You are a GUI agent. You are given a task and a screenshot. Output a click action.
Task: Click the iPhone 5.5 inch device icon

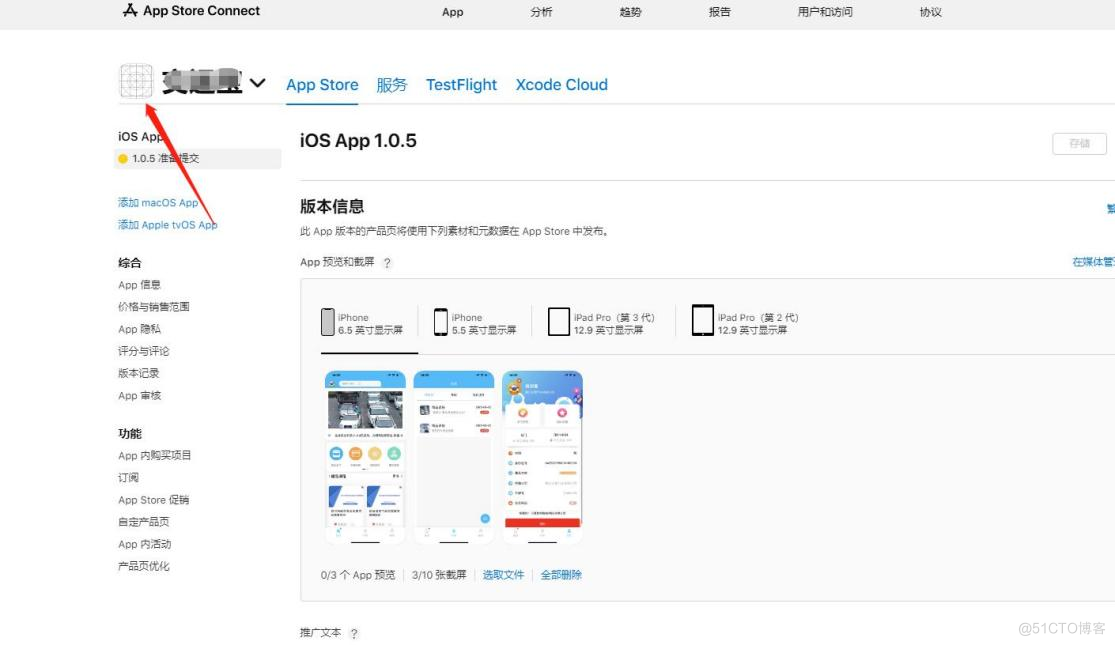(x=441, y=322)
